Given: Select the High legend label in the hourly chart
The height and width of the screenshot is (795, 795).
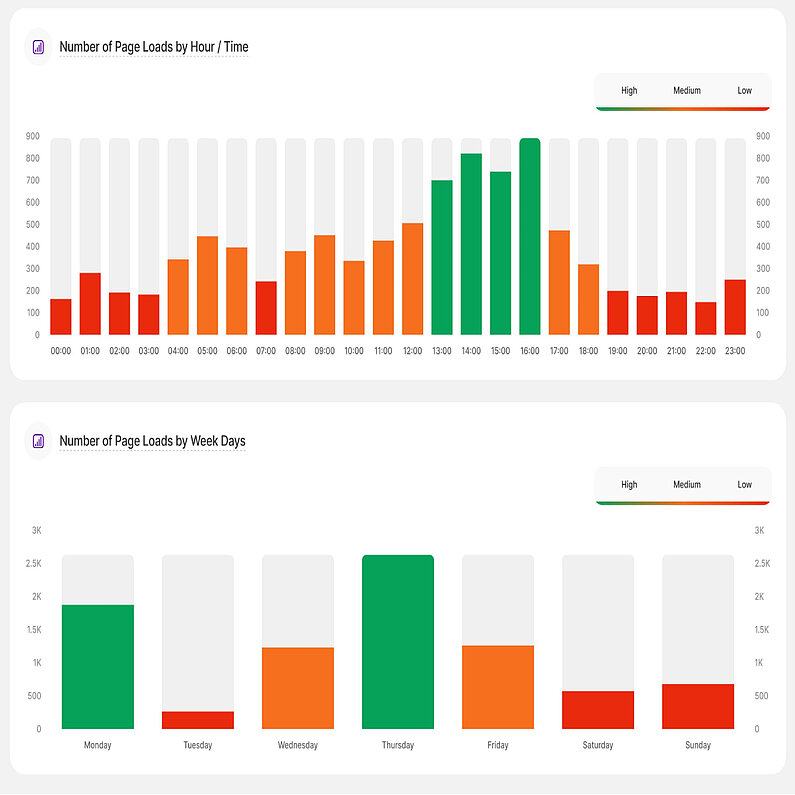Looking at the screenshot, I should click(x=628, y=91).
